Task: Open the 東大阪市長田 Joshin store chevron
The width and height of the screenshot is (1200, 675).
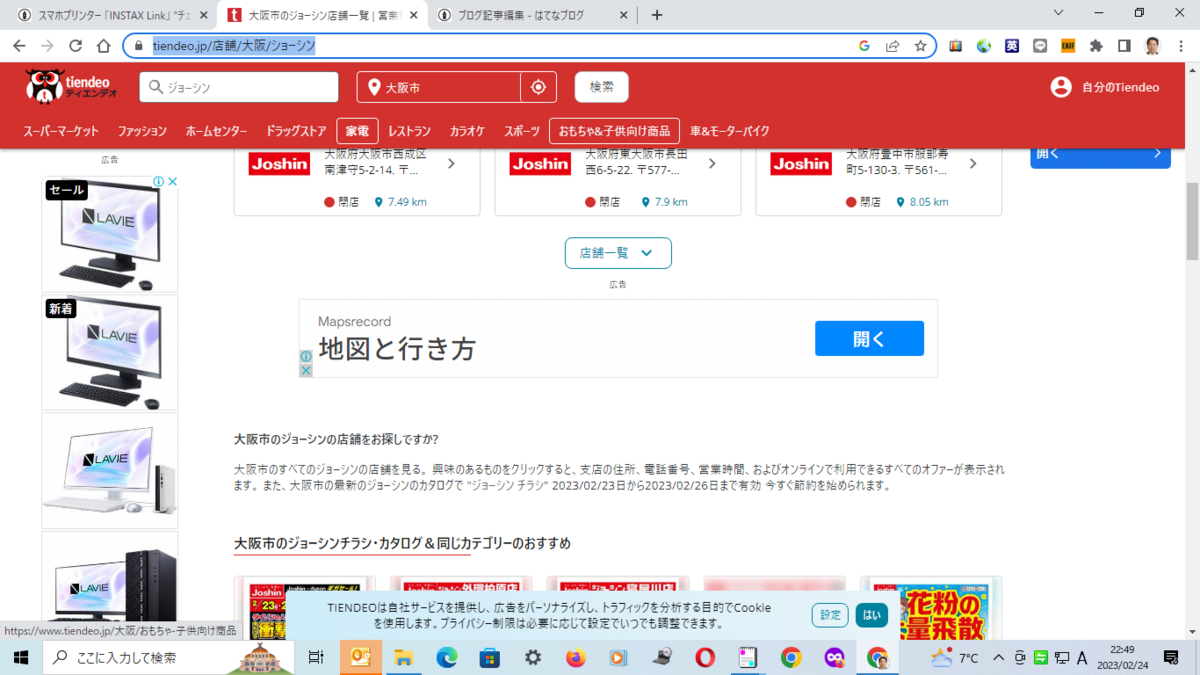Action: (x=712, y=163)
